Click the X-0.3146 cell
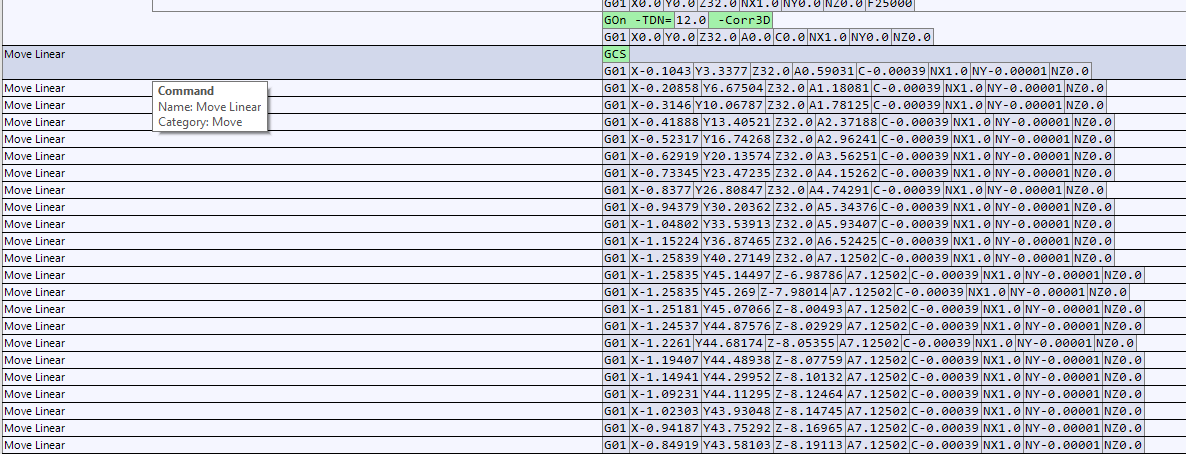The height and width of the screenshot is (454, 1186). click(661, 105)
